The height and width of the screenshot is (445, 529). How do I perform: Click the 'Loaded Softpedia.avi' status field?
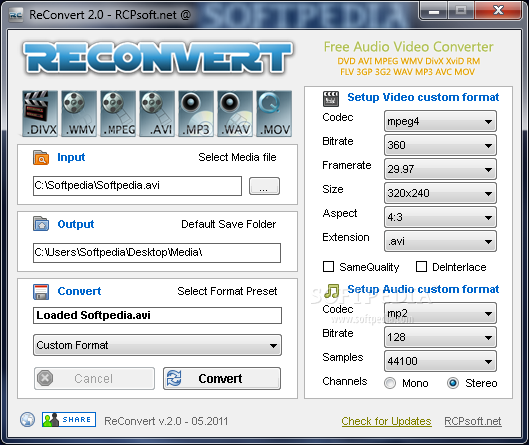coord(157,315)
